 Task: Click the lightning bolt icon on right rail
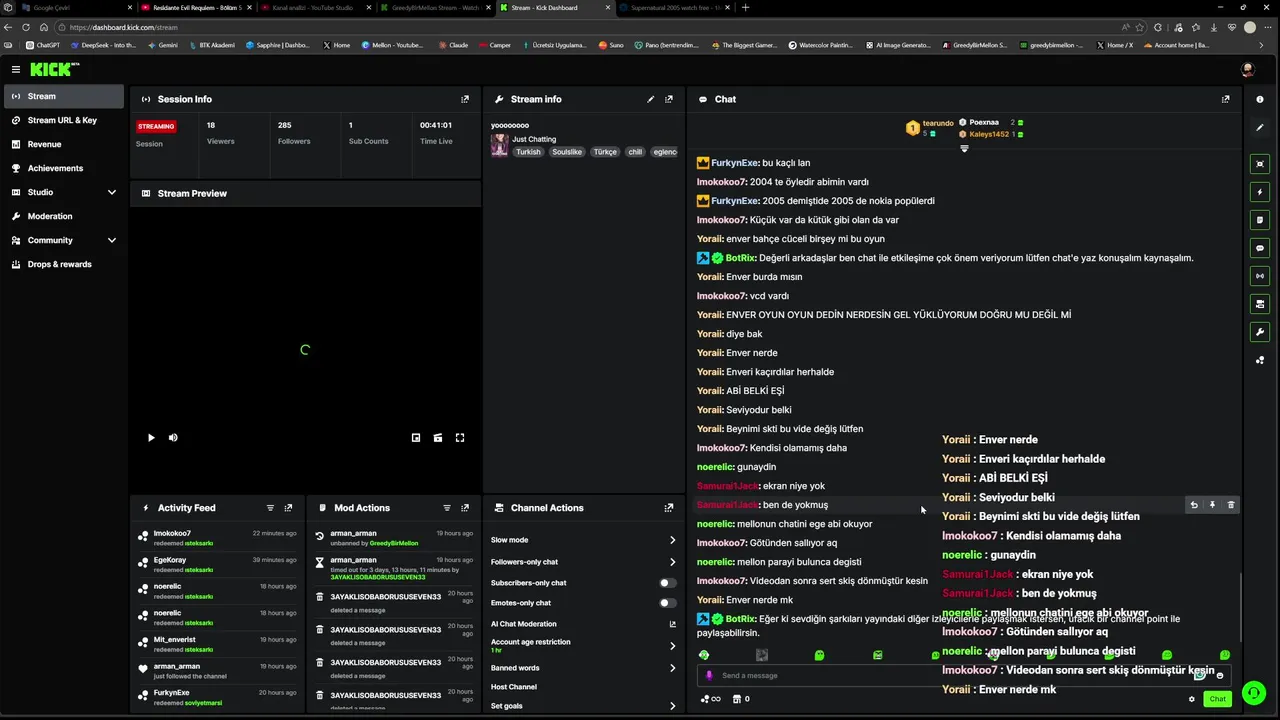(1260, 192)
